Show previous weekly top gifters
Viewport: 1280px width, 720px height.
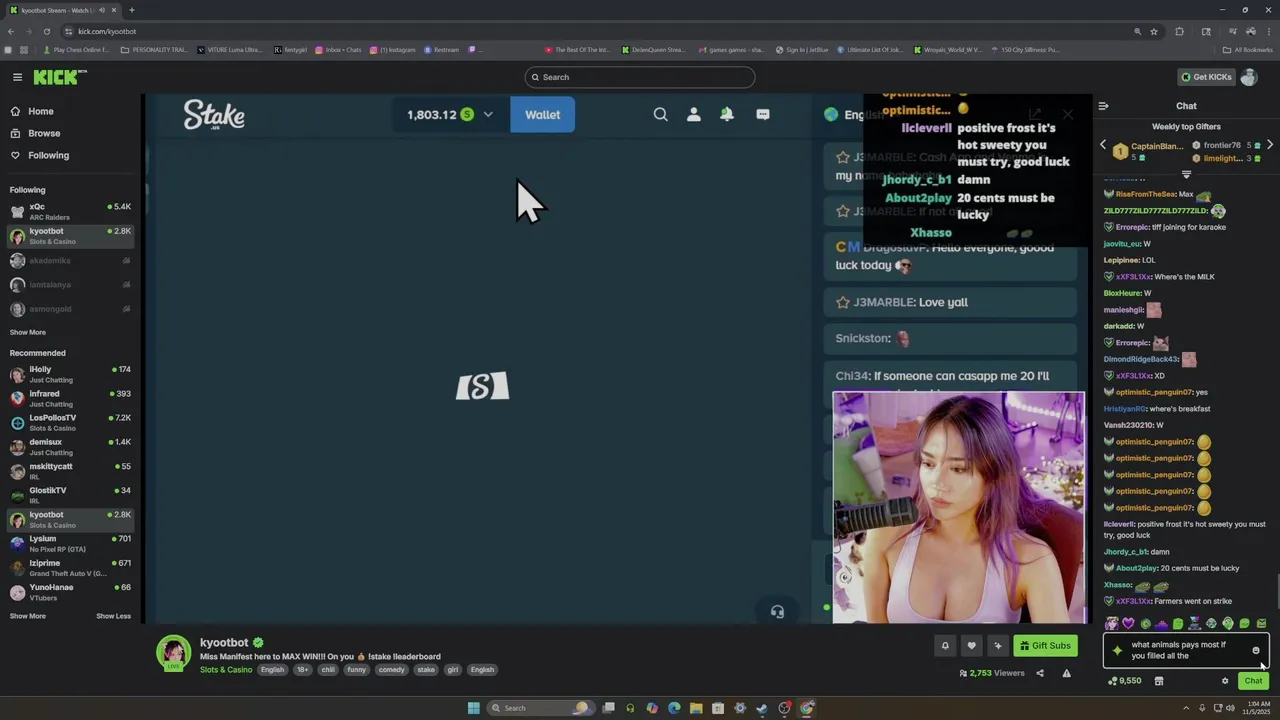click(x=1103, y=145)
